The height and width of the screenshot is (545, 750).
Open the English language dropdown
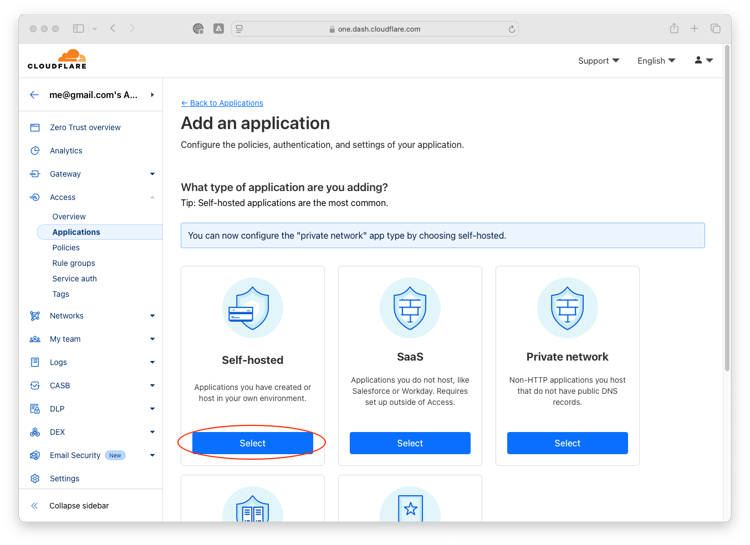point(656,61)
